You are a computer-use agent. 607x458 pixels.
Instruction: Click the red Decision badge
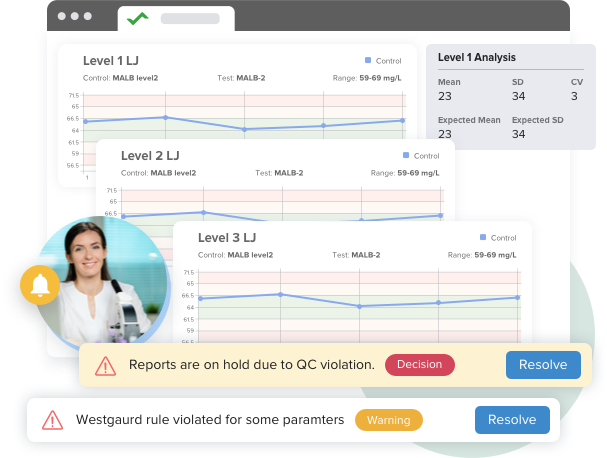420,365
